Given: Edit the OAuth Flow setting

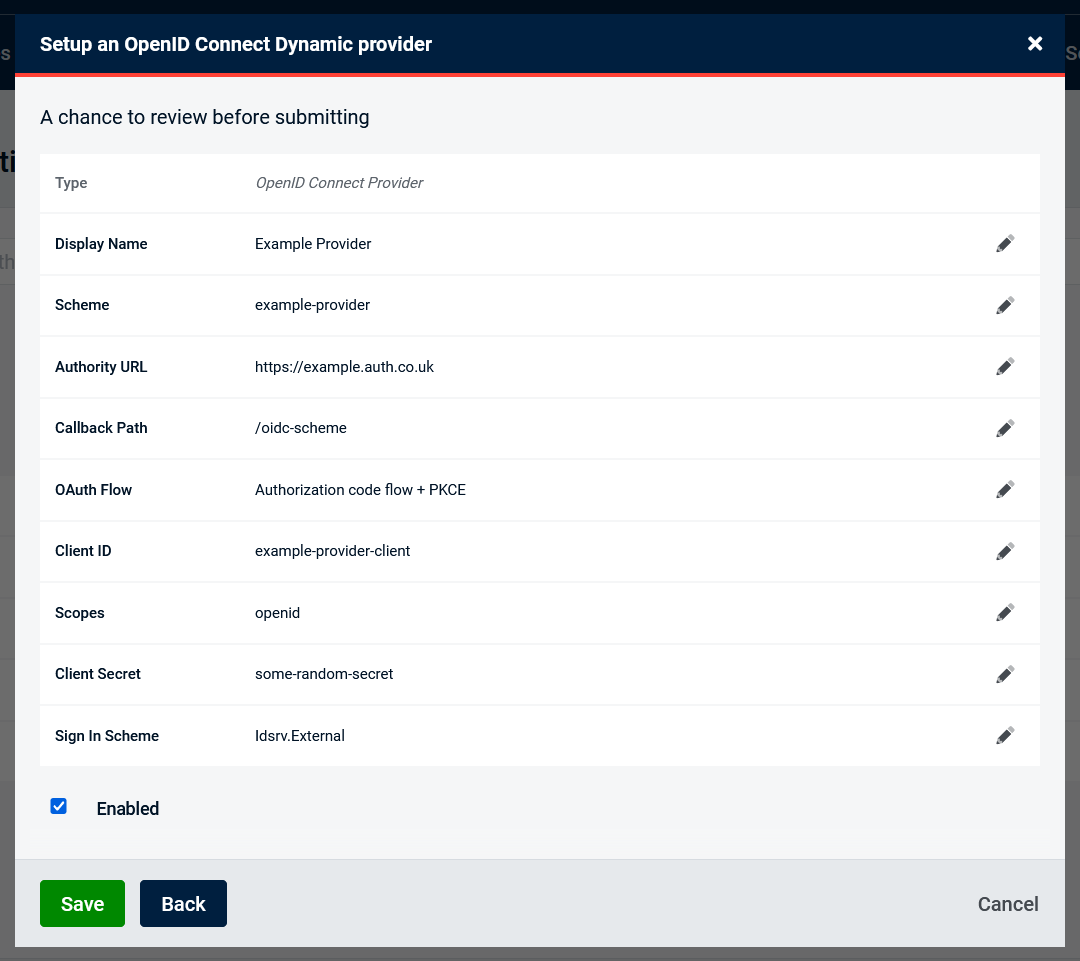Looking at the screenshot, I should (1005, 490).
